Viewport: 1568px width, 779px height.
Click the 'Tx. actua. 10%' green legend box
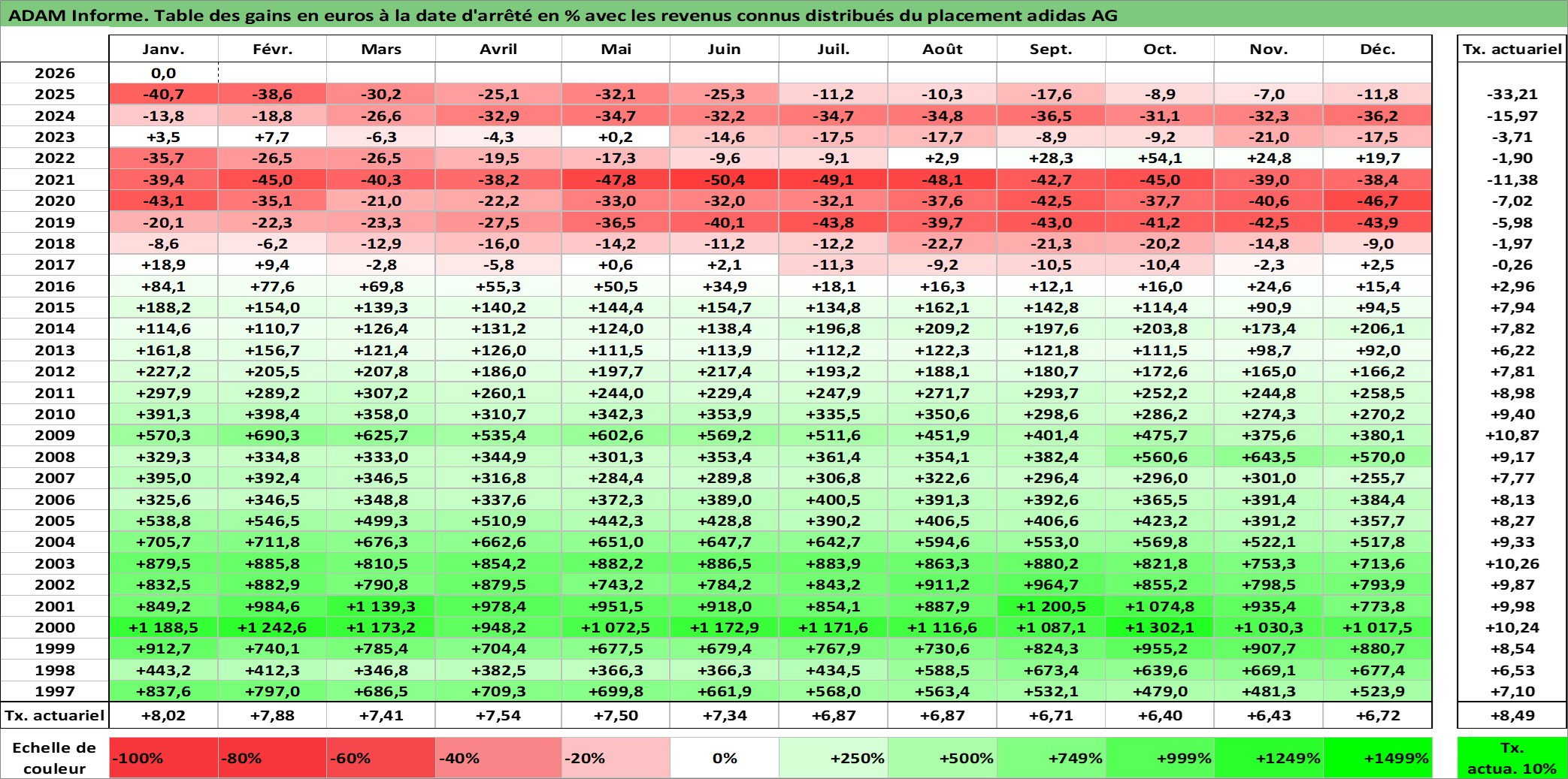tap(1512, 758)
